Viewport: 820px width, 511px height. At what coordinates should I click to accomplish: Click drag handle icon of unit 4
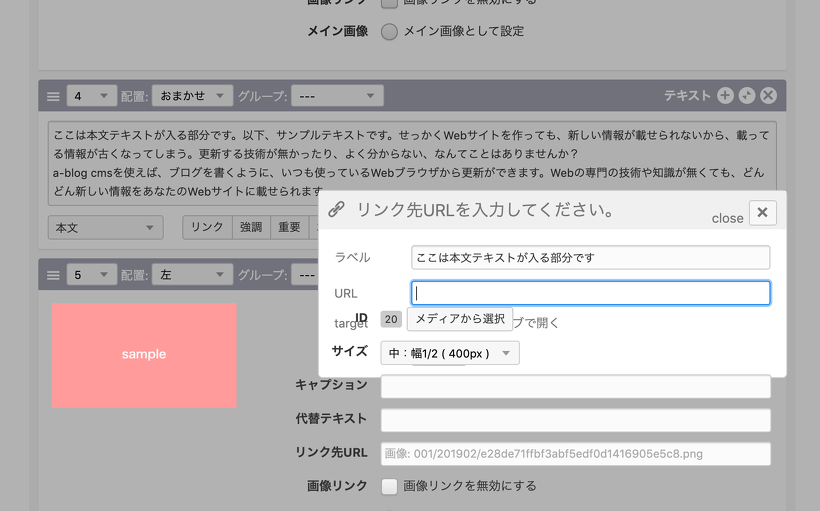click(53, 96)
